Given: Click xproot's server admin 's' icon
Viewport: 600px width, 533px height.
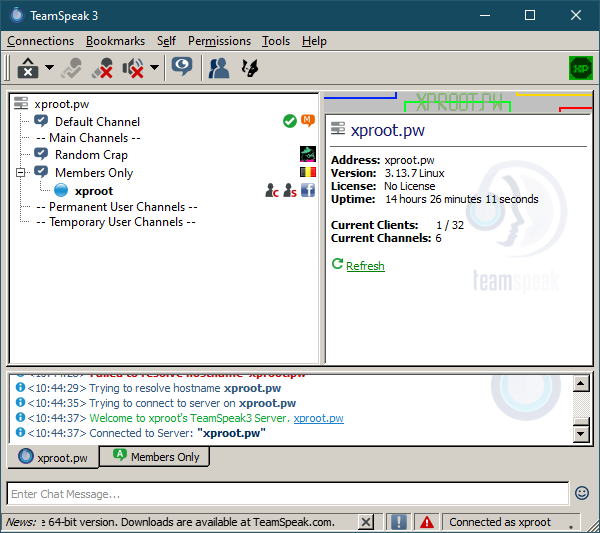Looking at the screenshot, I should (x=290, y=190).
